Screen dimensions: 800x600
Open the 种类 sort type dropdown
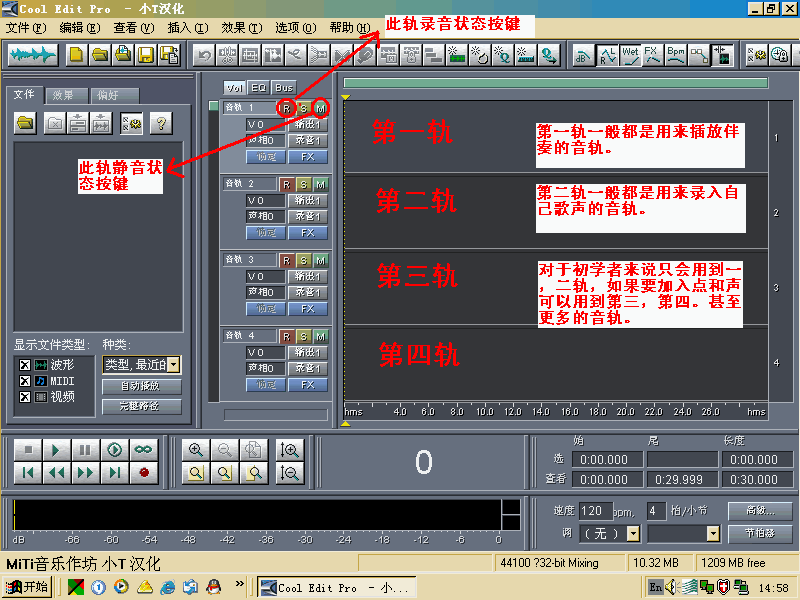[174, 364]
